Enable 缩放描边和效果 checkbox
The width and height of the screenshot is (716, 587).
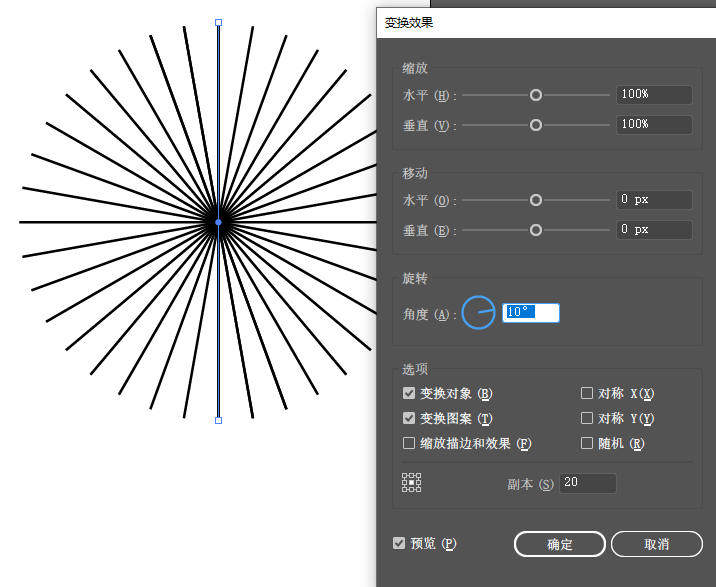tap(409, 443)
